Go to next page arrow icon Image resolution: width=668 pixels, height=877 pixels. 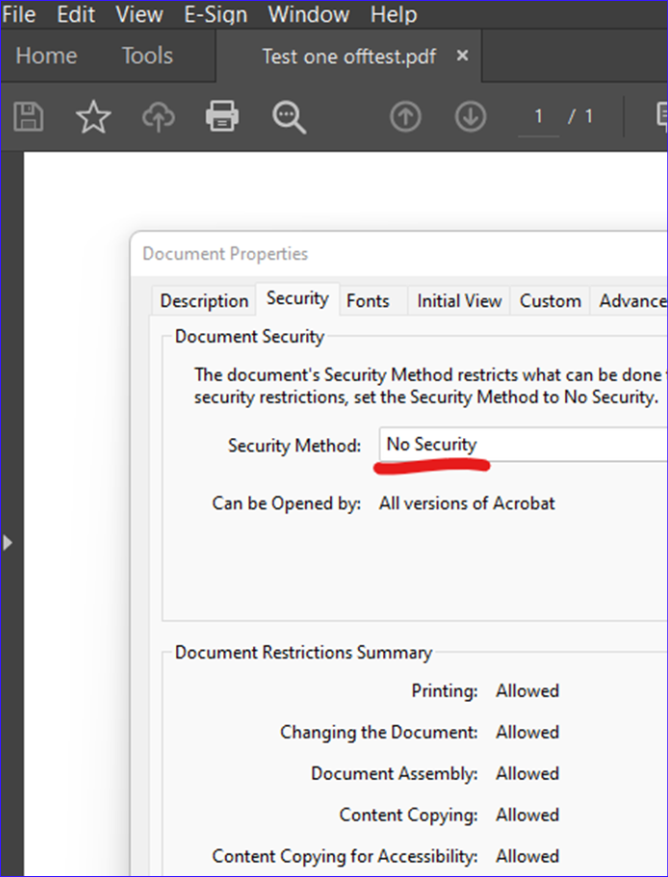(471, 117)
